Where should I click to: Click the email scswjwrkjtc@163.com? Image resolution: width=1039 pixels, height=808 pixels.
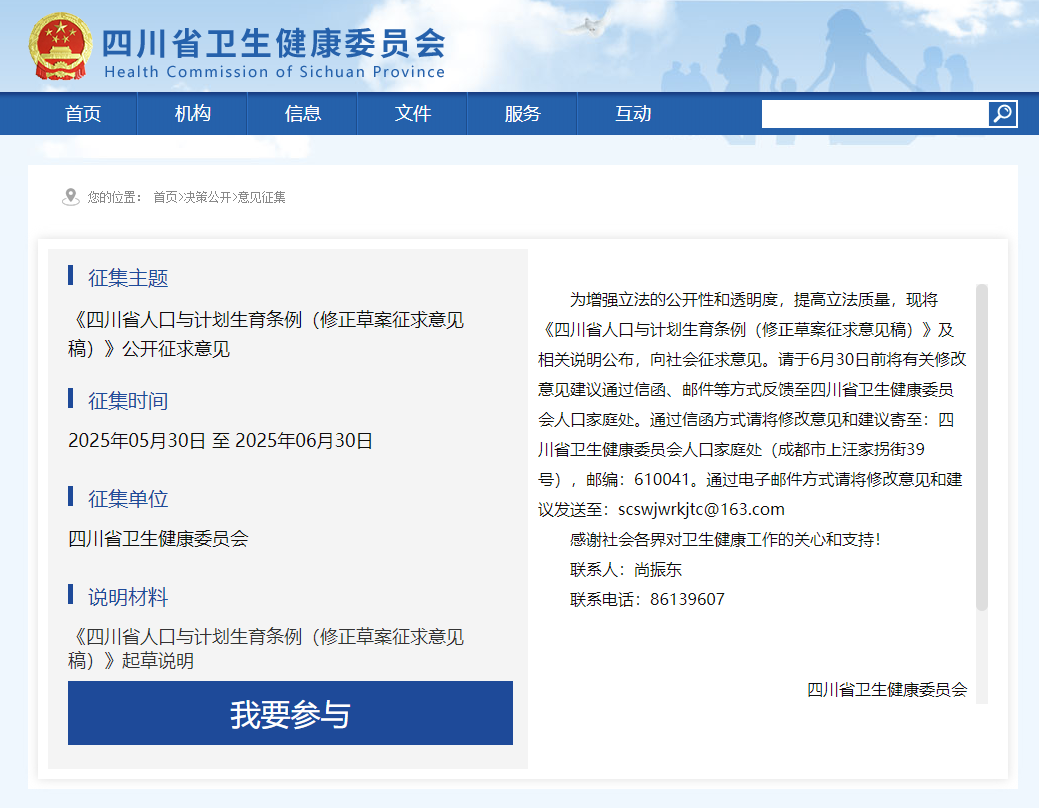click(701, 509)
